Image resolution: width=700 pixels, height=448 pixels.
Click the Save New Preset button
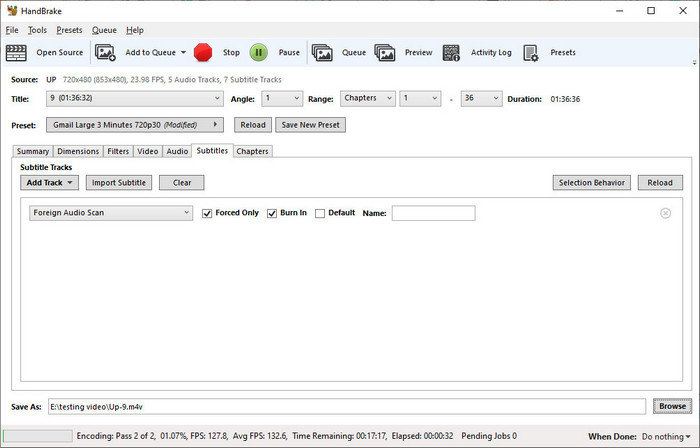(310, 125)
